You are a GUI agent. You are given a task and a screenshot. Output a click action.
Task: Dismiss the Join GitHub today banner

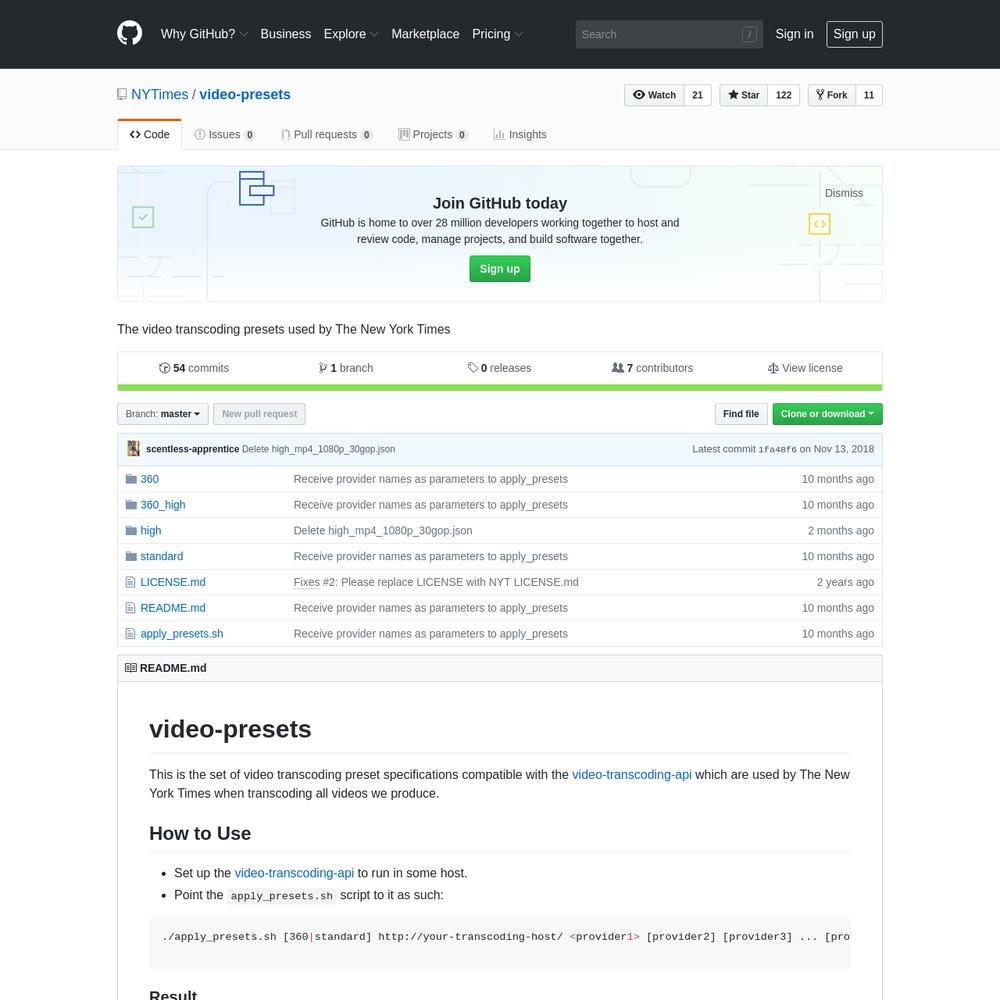point(843,193)
